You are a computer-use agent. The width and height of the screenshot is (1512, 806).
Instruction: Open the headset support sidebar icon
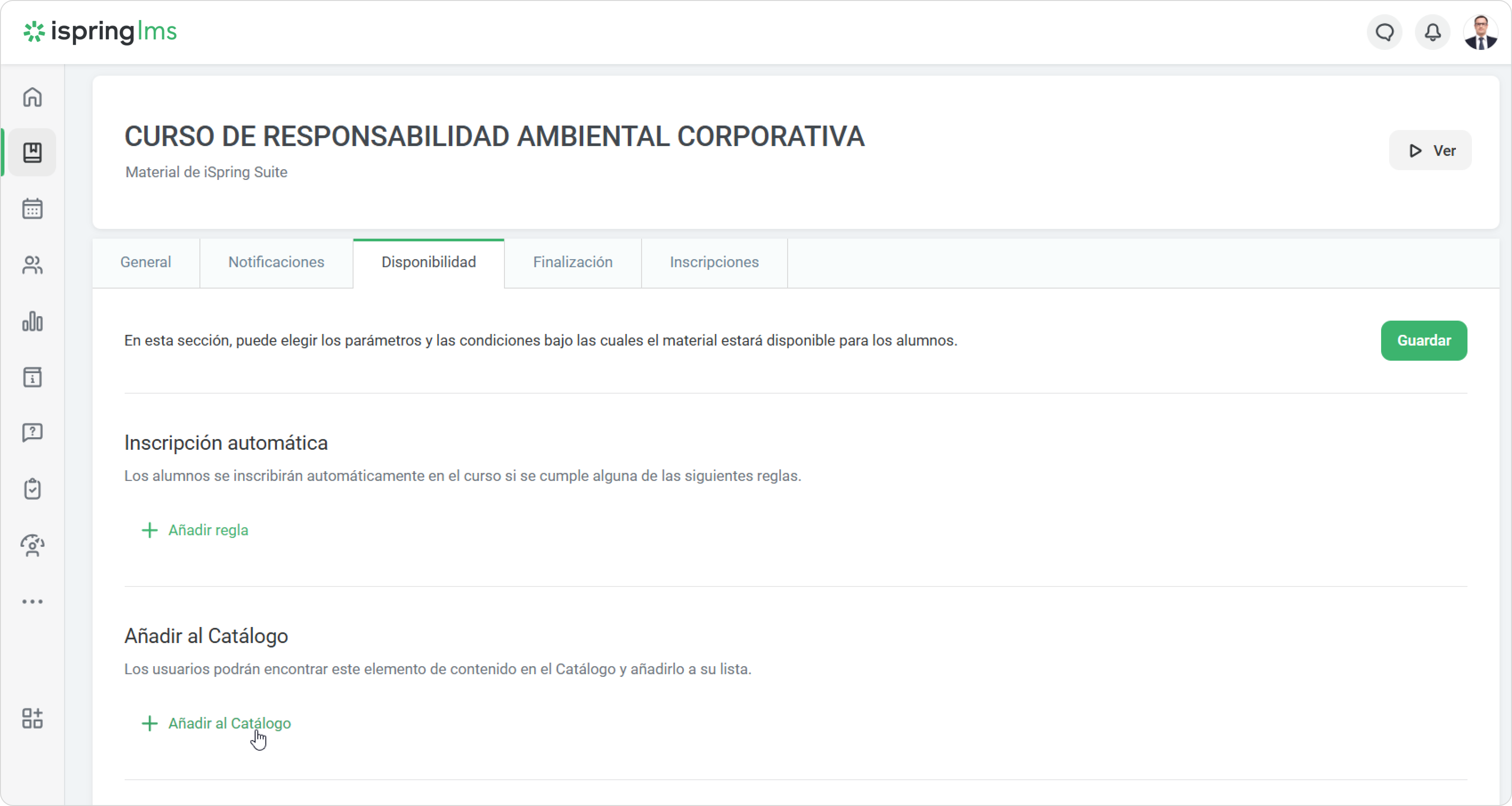click(x=32, y=545)
